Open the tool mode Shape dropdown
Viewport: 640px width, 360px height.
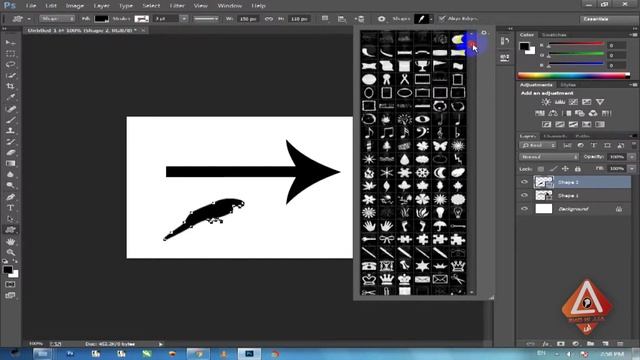click(57, 19)
